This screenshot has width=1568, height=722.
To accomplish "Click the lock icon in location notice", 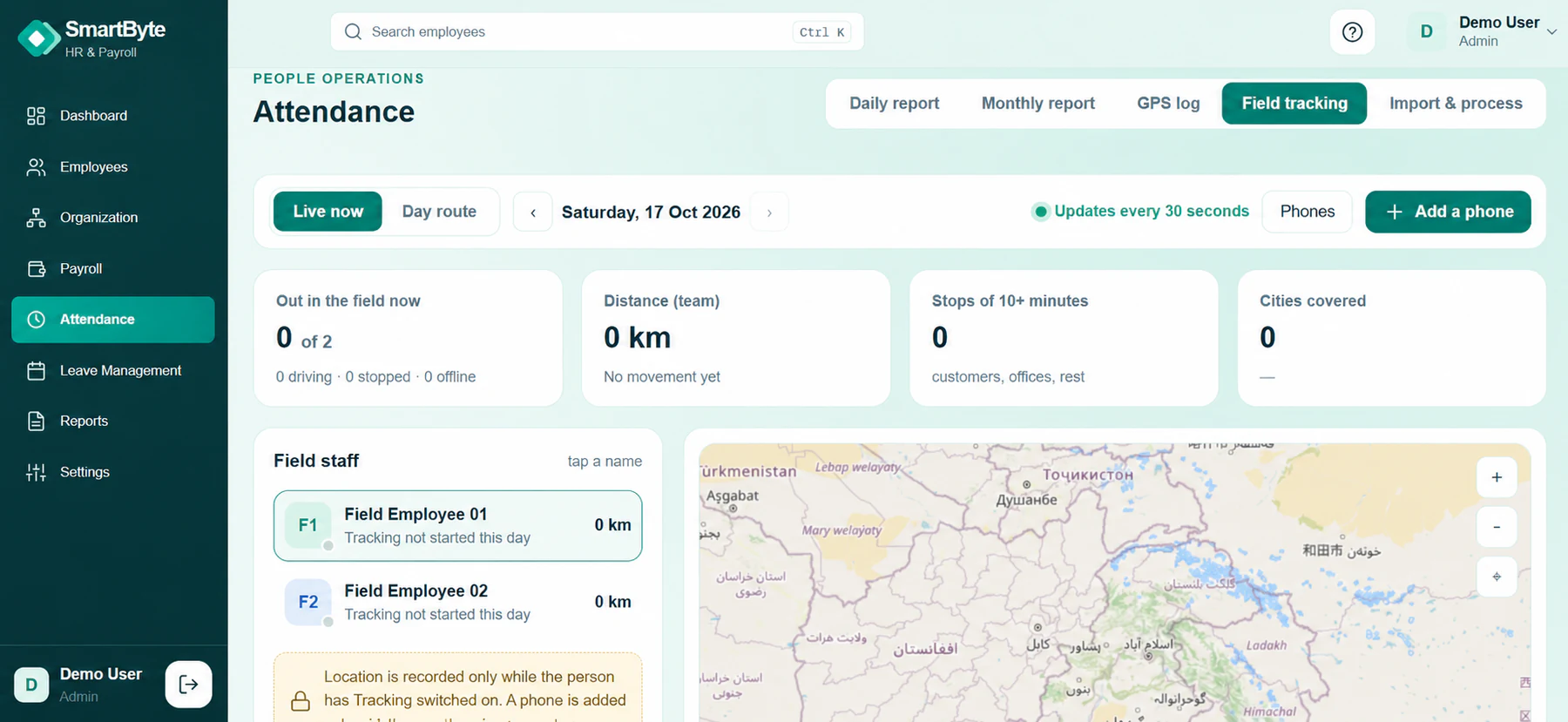I will click(x=301, y=701).
